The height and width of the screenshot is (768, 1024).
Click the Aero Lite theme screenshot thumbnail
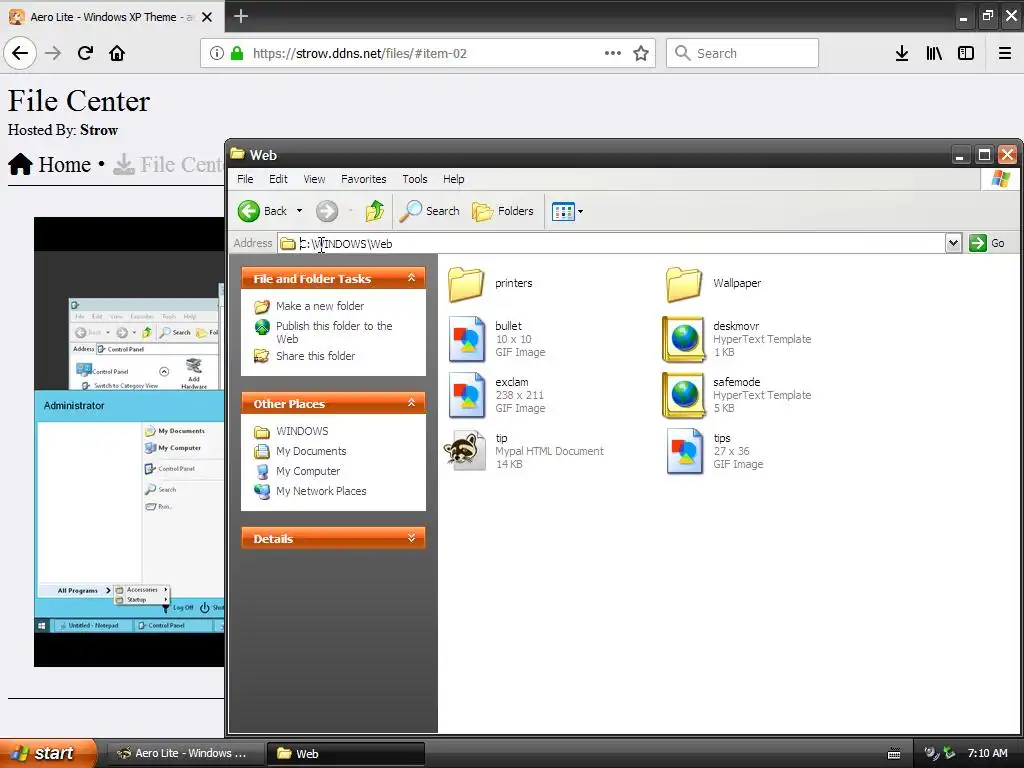tap(129, 442)
